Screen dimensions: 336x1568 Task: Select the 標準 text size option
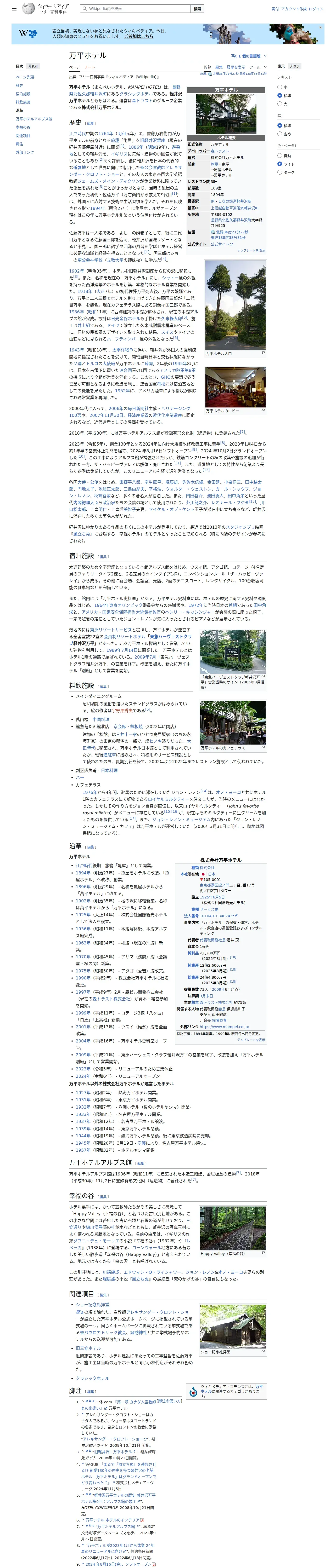[280, 96]
